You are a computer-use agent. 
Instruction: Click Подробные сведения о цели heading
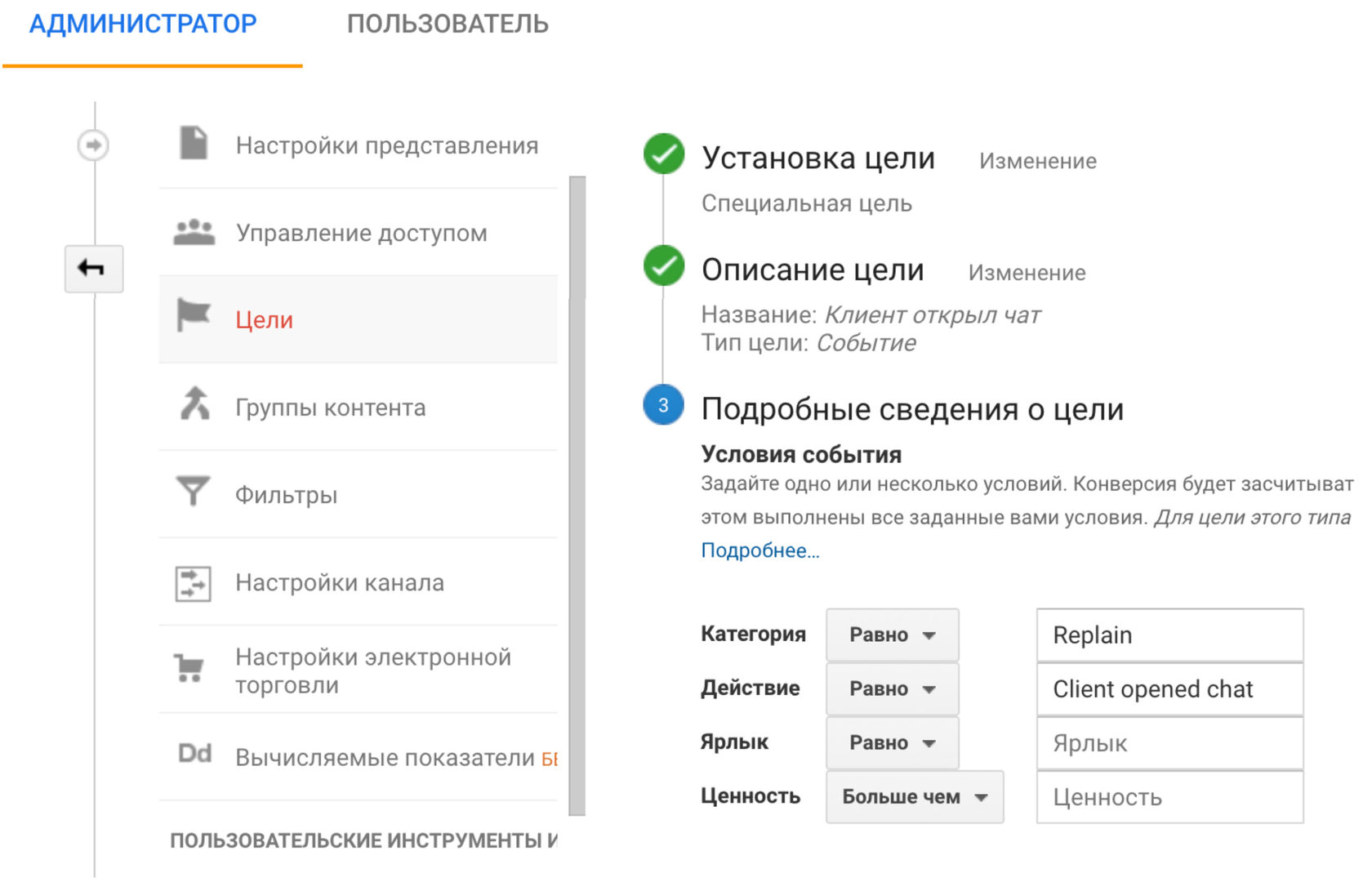[x=912, y=409]
